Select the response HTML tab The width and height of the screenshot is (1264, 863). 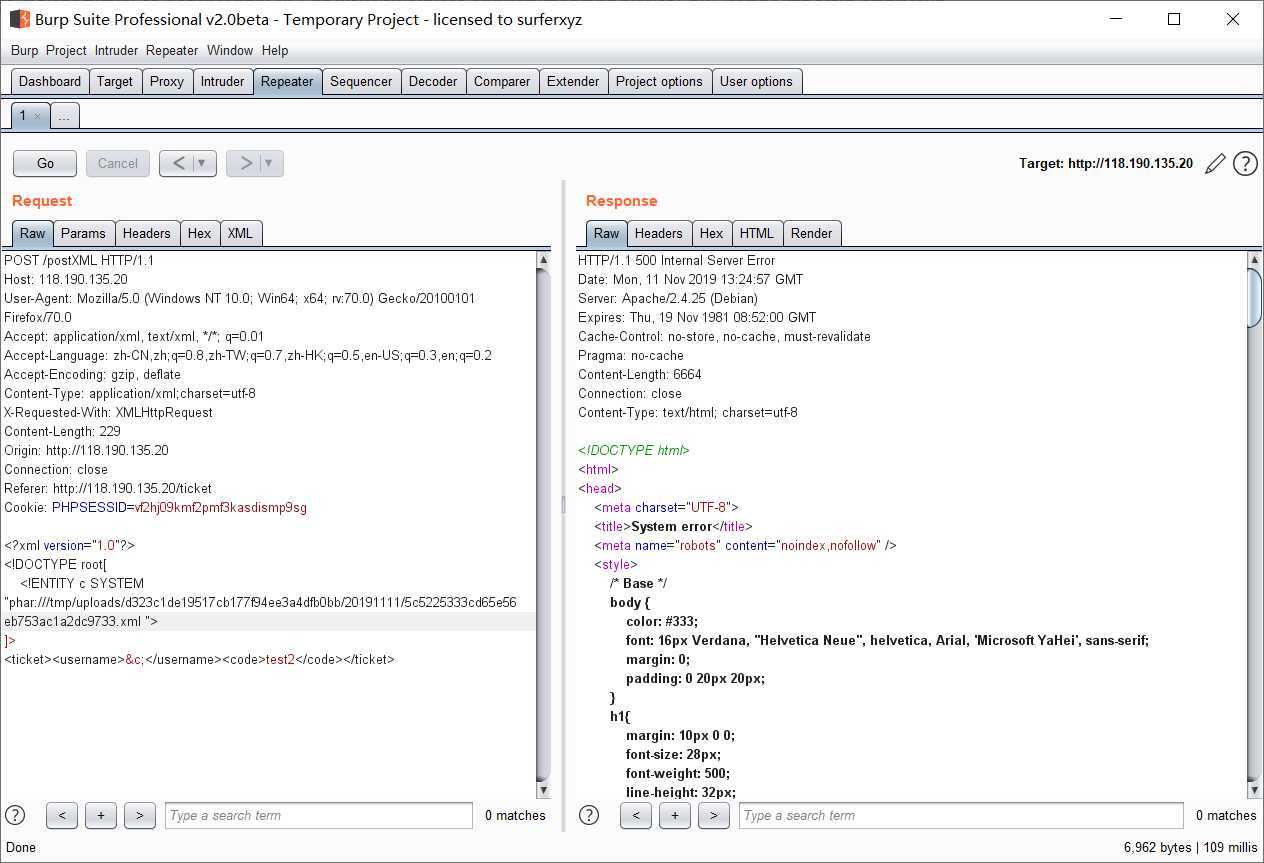pyautogui.click(x=757, y=233)
